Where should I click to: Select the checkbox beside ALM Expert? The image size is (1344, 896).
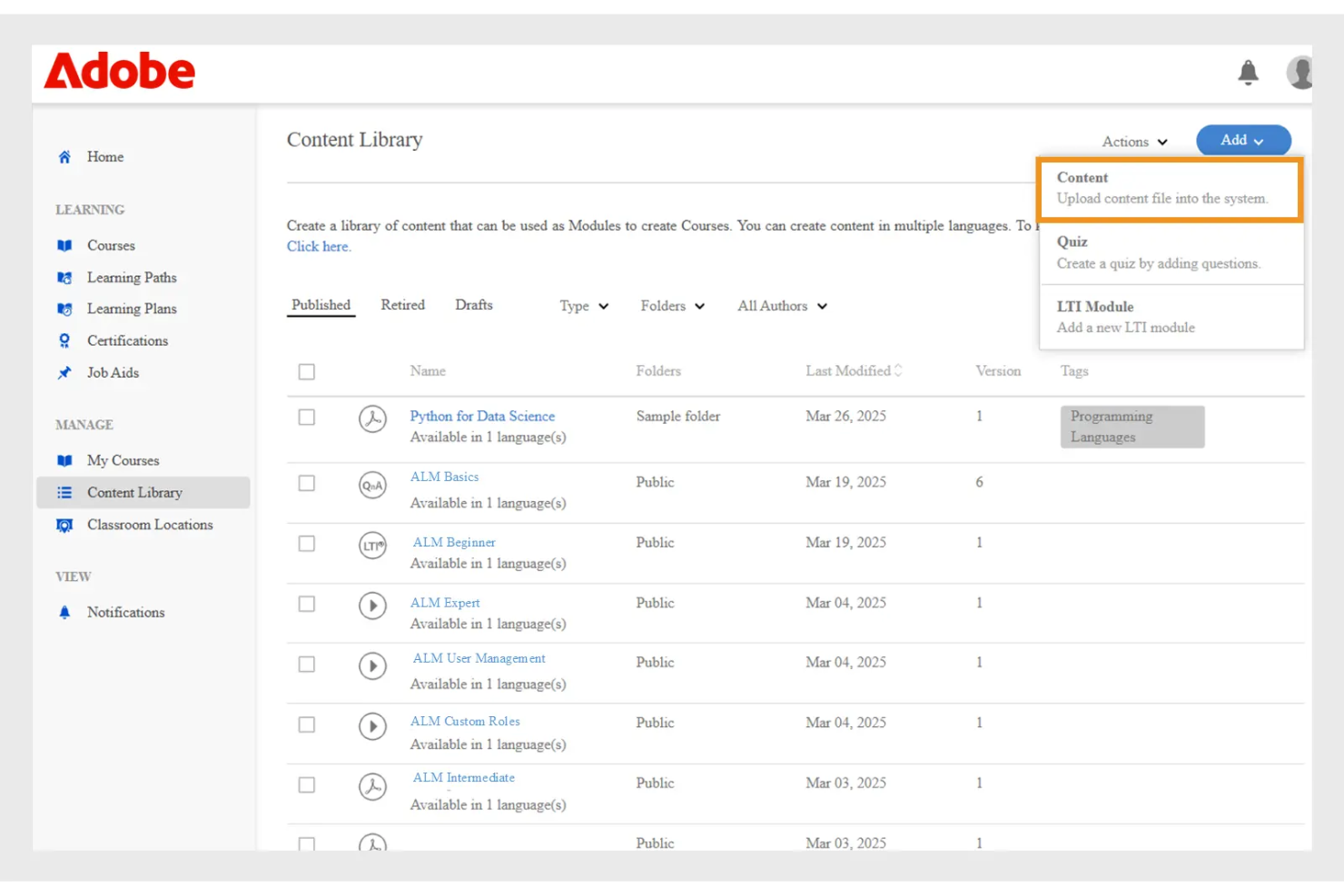[x=306, y=604]
